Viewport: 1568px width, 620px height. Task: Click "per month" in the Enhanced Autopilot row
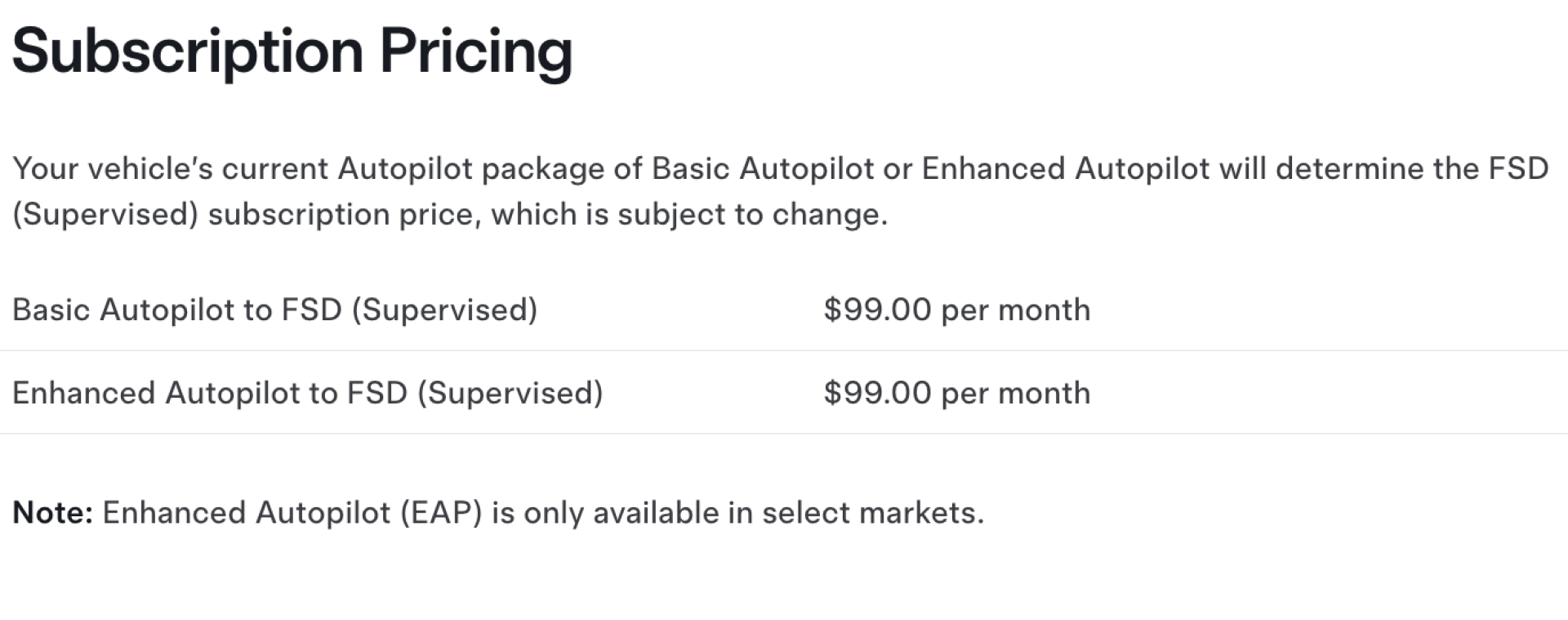coord(1015,393)
